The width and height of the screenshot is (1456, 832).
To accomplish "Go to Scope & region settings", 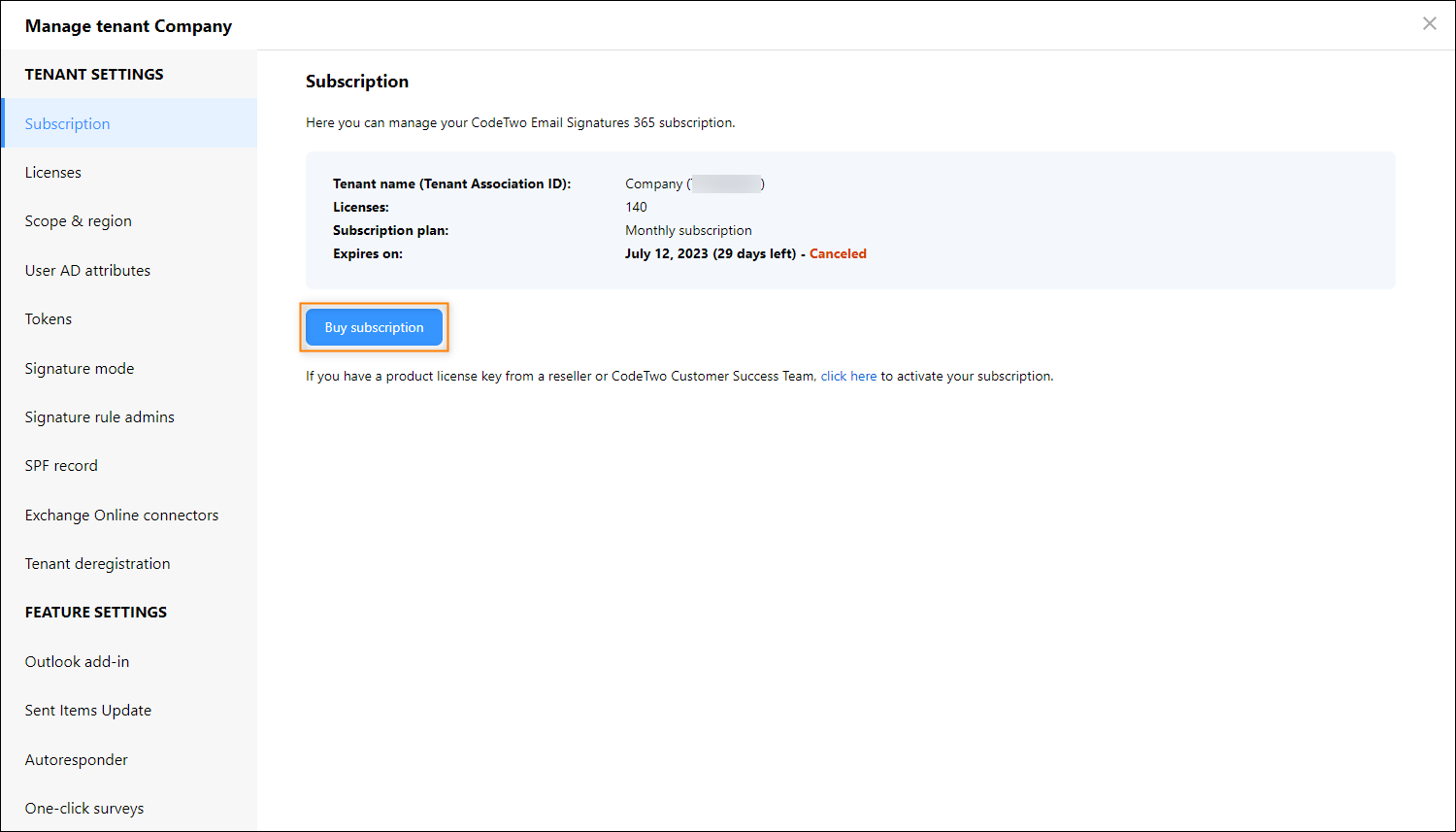I will click(129, 220).
